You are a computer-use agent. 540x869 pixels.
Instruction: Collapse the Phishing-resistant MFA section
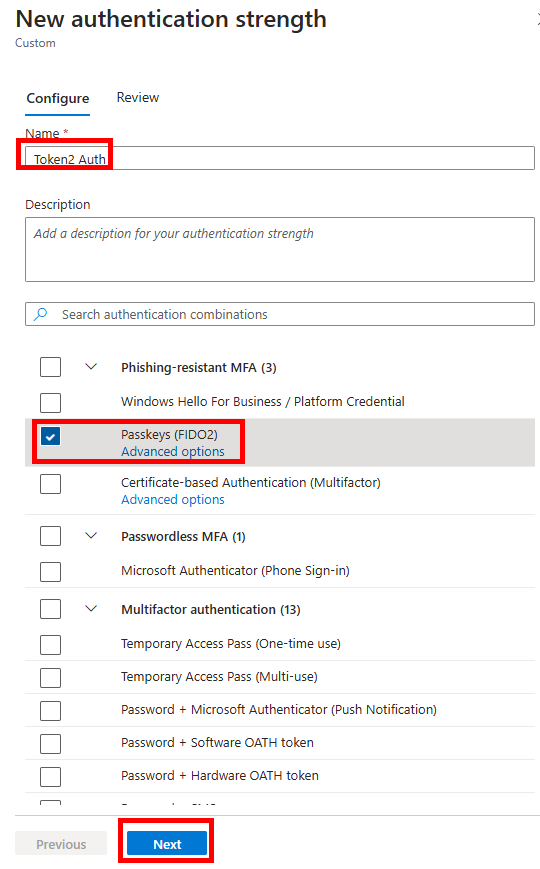click(x=91, y=367)
